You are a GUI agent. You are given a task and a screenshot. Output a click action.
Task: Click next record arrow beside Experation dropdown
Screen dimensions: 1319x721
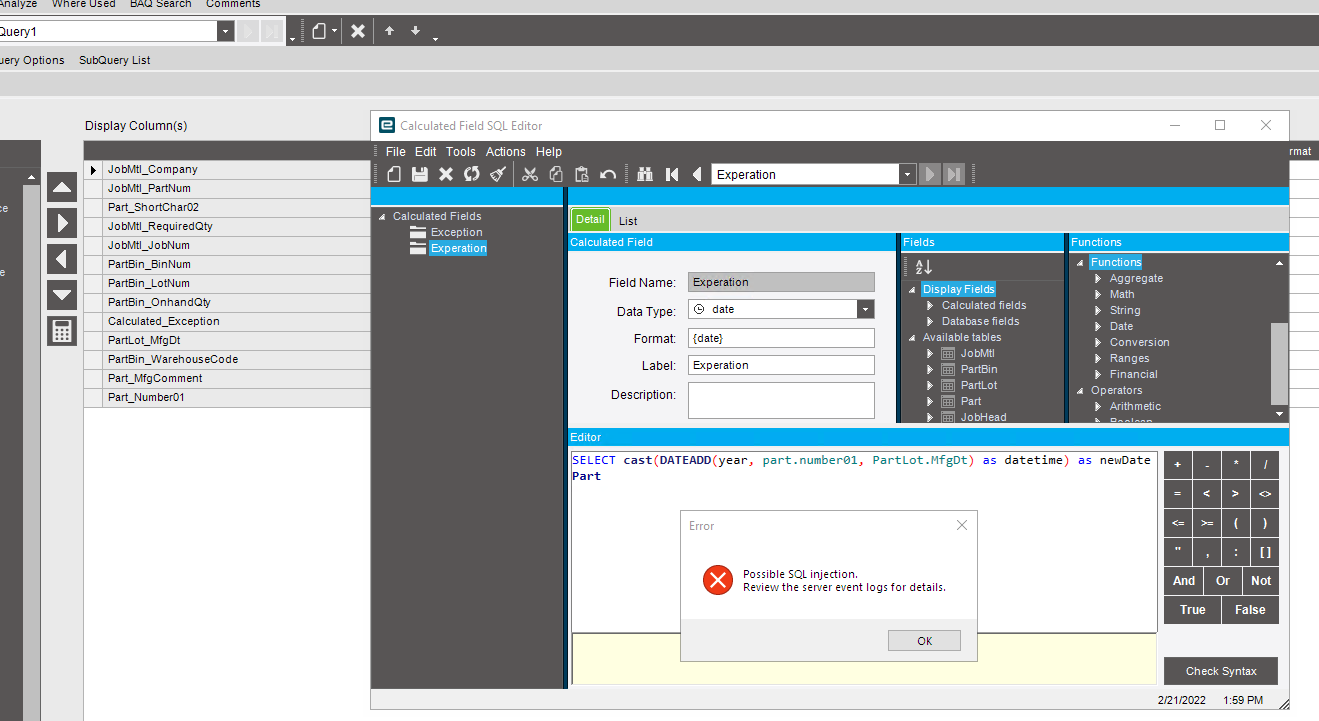click(930, 174)
